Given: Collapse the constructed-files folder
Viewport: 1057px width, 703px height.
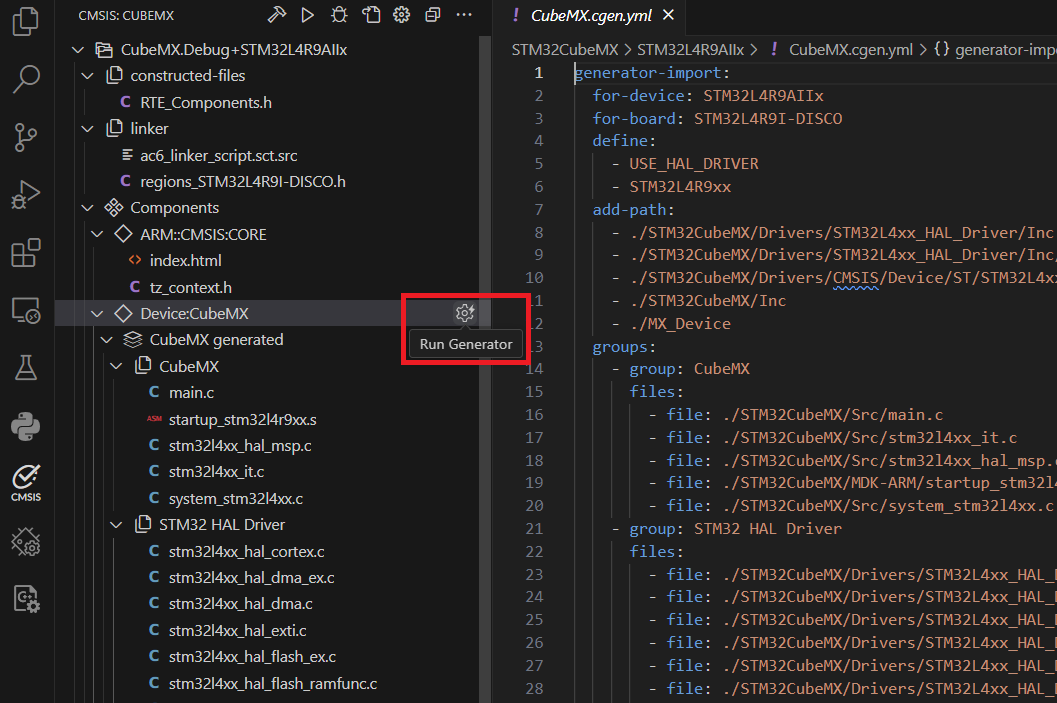Looking at the screenshot, I should (88, 76).
